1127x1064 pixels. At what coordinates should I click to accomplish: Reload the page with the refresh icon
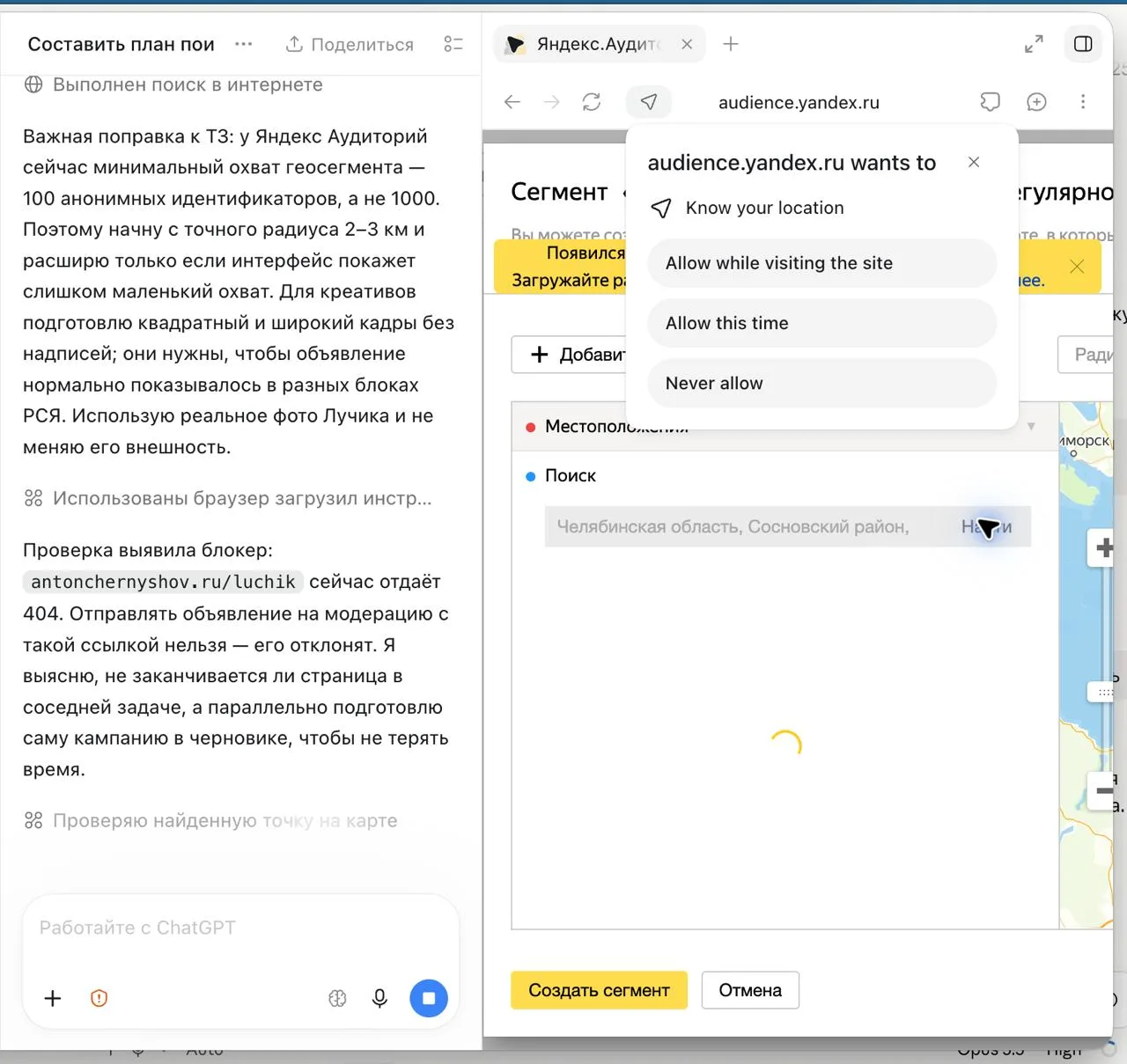tap(592, 102)
